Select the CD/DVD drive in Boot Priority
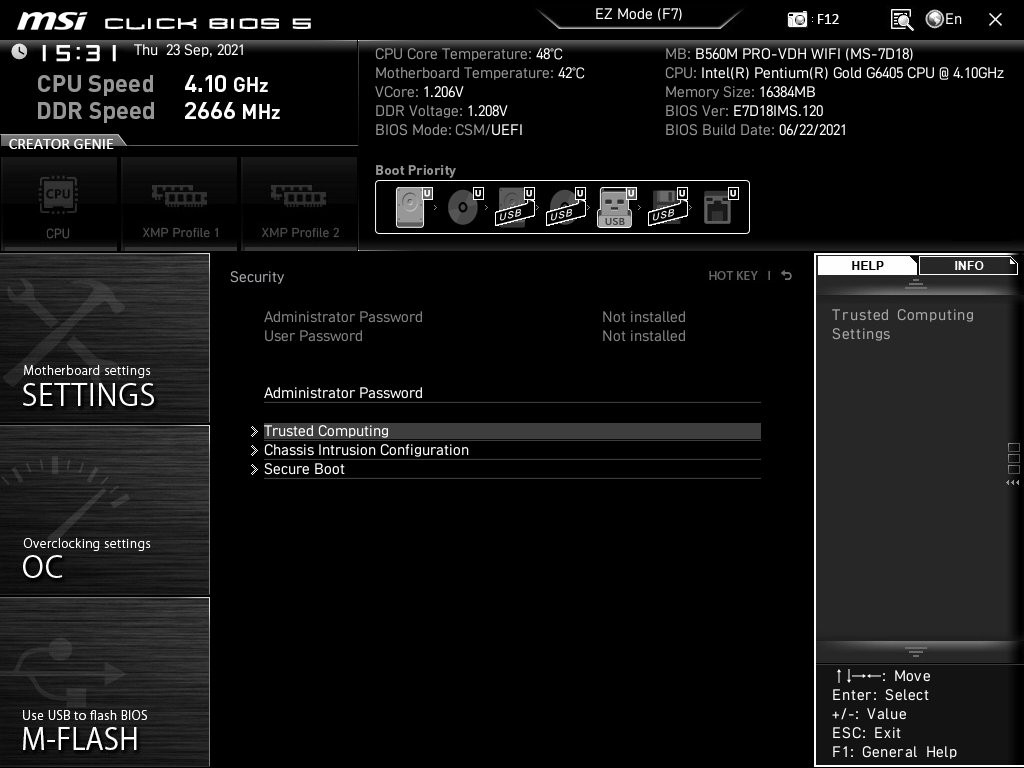Image resolution: width=1024 pixels, height=768 pixels. (460, 207)
